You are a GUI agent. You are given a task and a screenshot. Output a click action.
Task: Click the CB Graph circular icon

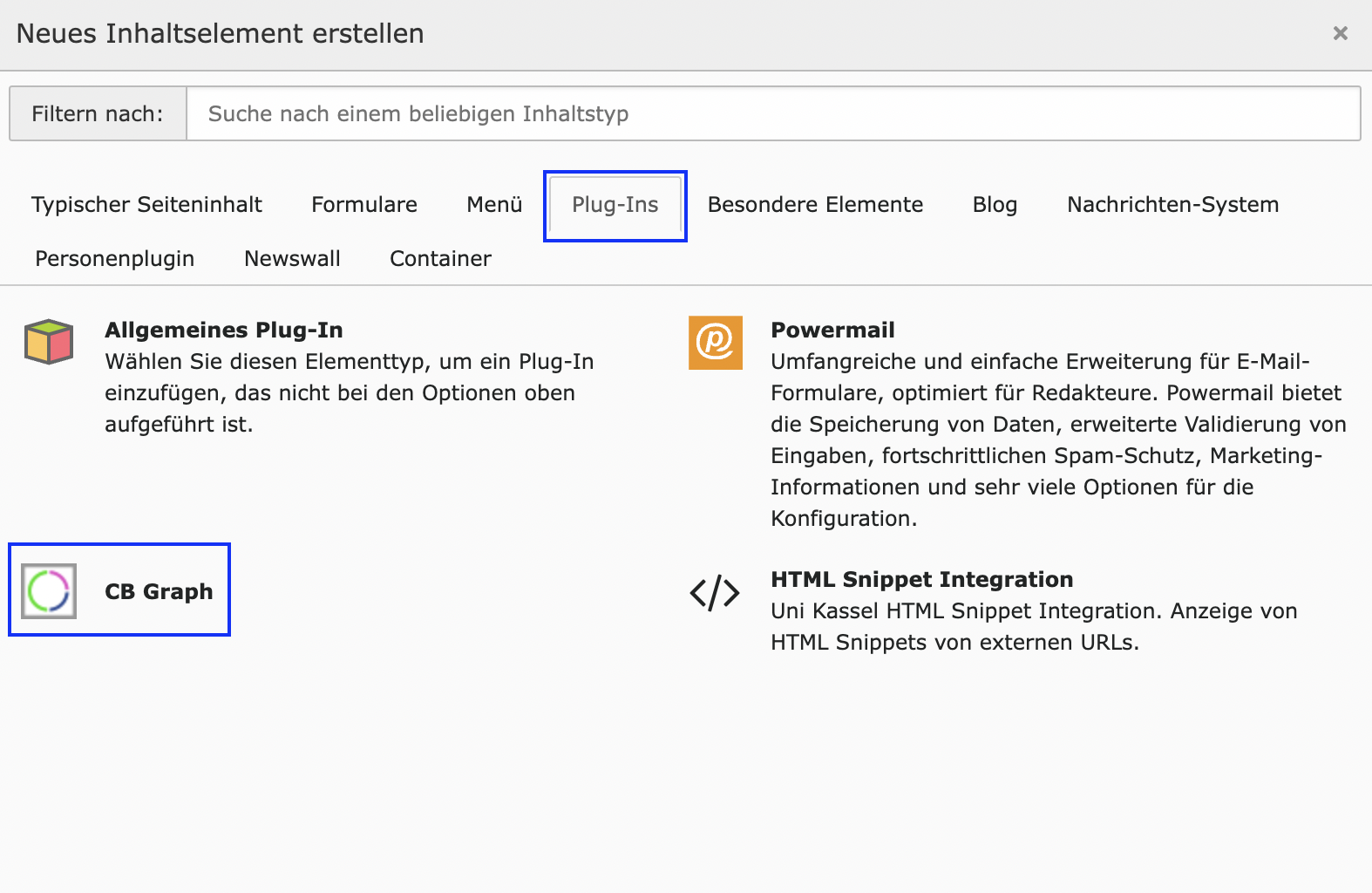click(x=49, y=591)
